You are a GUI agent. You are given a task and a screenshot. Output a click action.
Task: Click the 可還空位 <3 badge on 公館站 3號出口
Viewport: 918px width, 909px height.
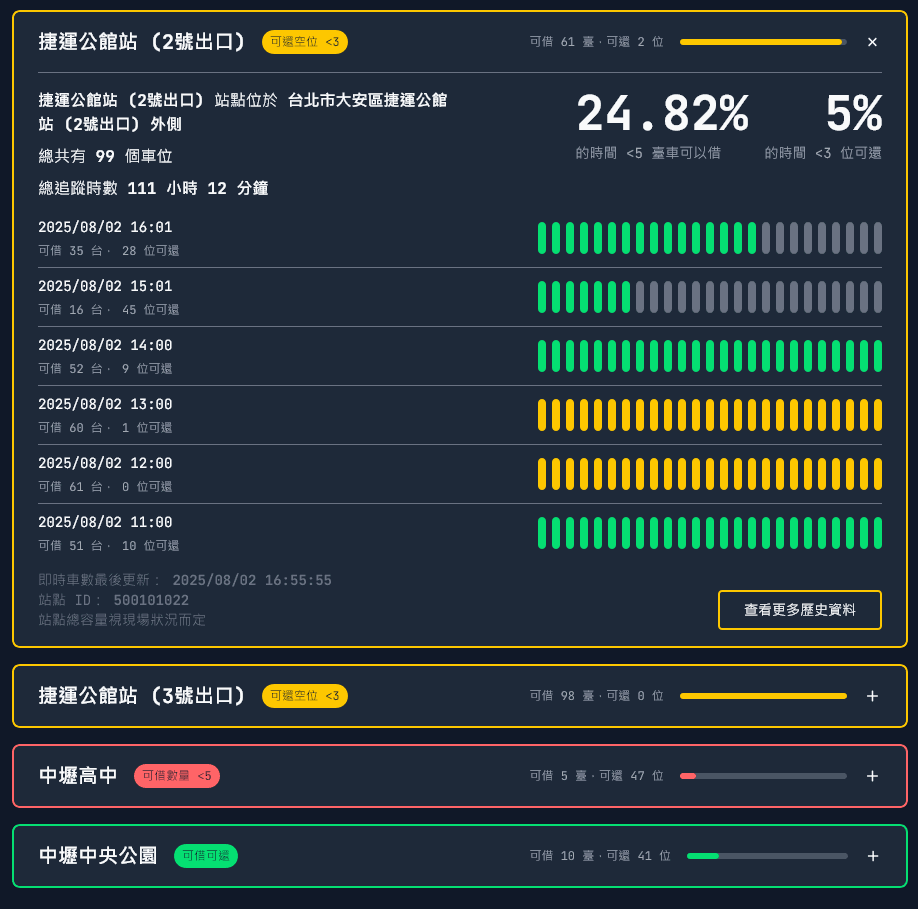tap(305, 696)
